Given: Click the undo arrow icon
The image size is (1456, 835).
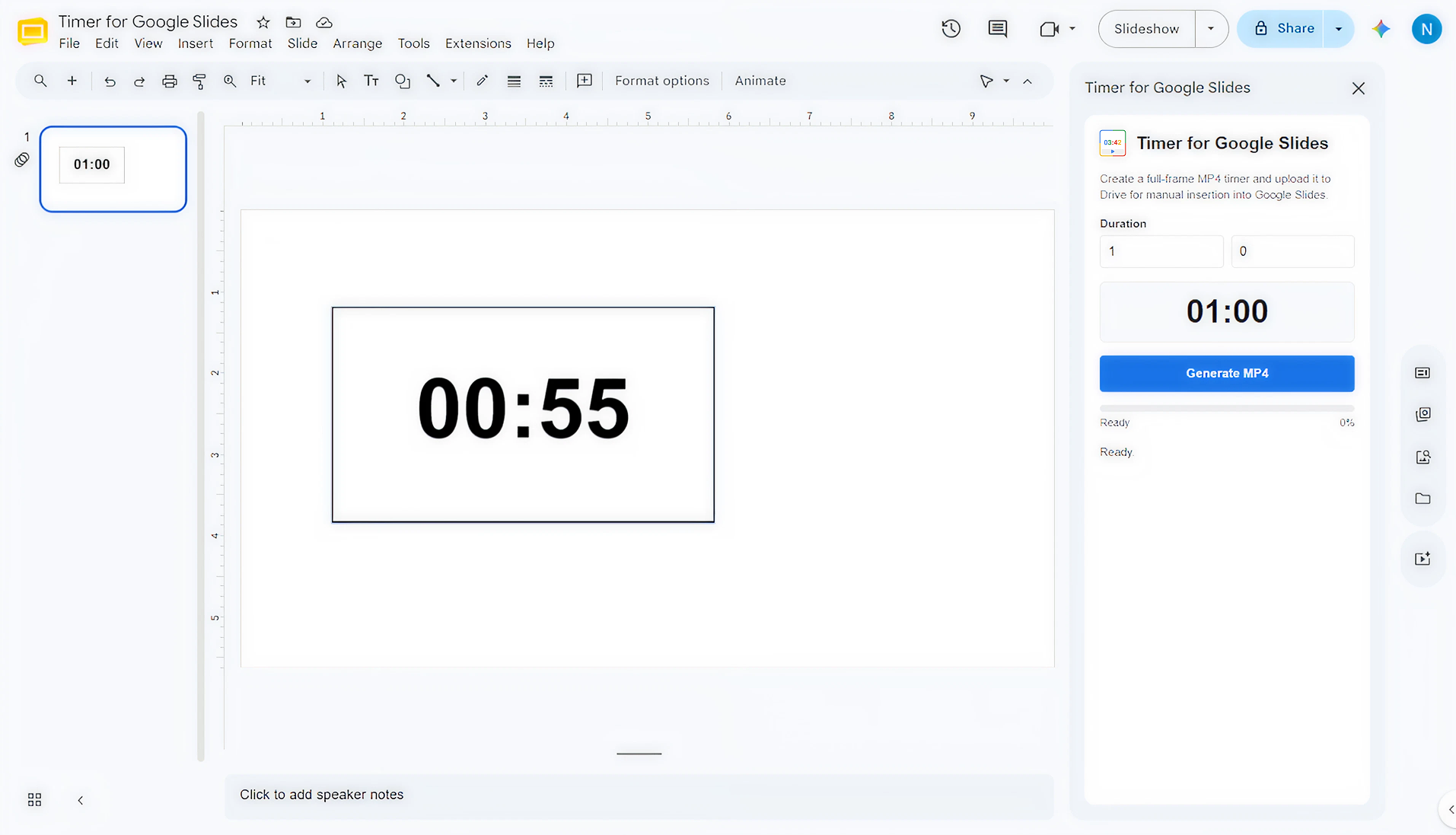Looking at the screenshot, I should click(x=110, y=81).
